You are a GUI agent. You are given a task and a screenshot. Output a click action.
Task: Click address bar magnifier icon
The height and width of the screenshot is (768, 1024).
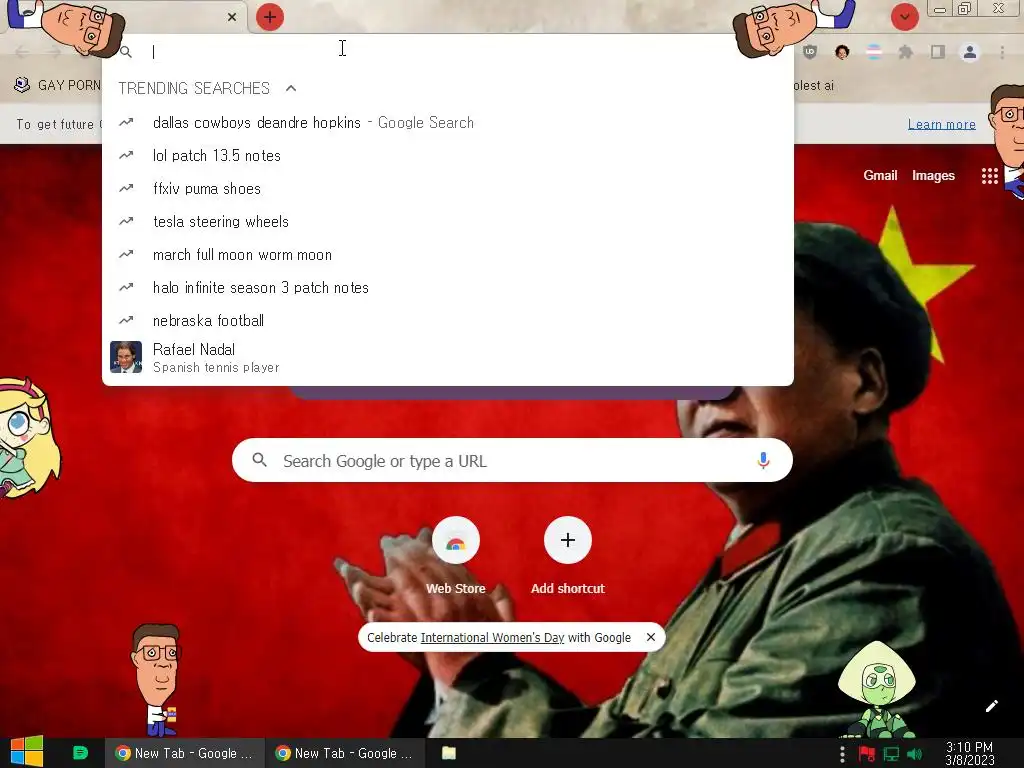pos(126,52)
